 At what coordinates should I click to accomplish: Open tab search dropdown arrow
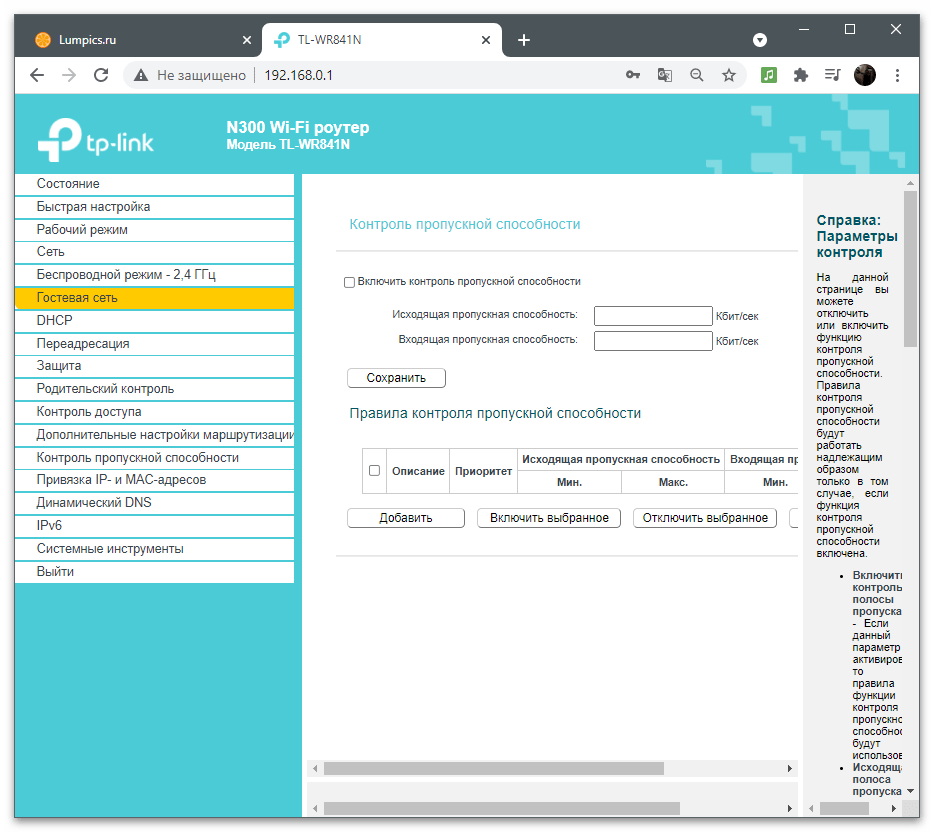tap(760, 40)
